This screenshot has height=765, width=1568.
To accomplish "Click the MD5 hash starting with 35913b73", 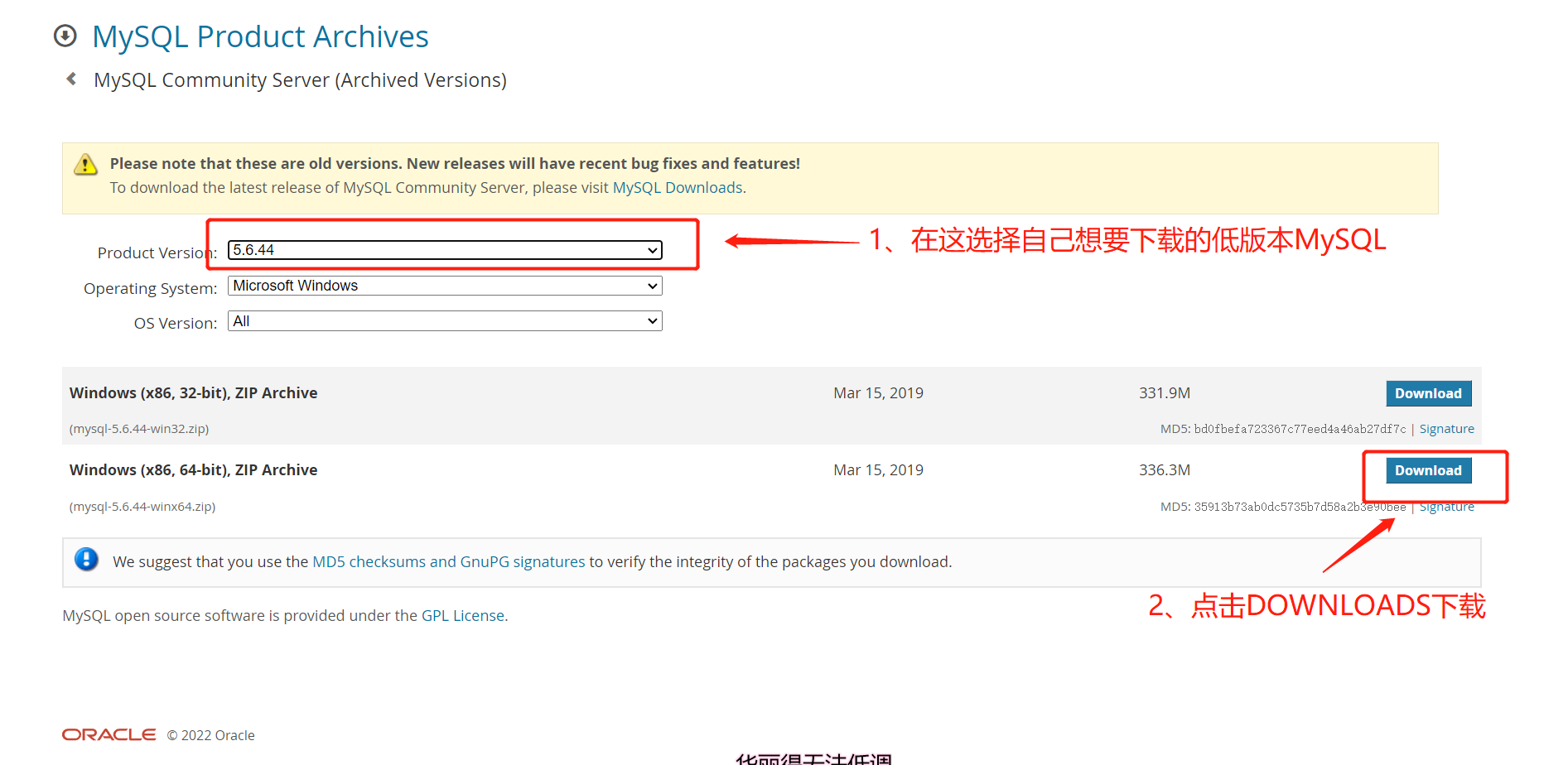I will click(x=1300, y=507).
